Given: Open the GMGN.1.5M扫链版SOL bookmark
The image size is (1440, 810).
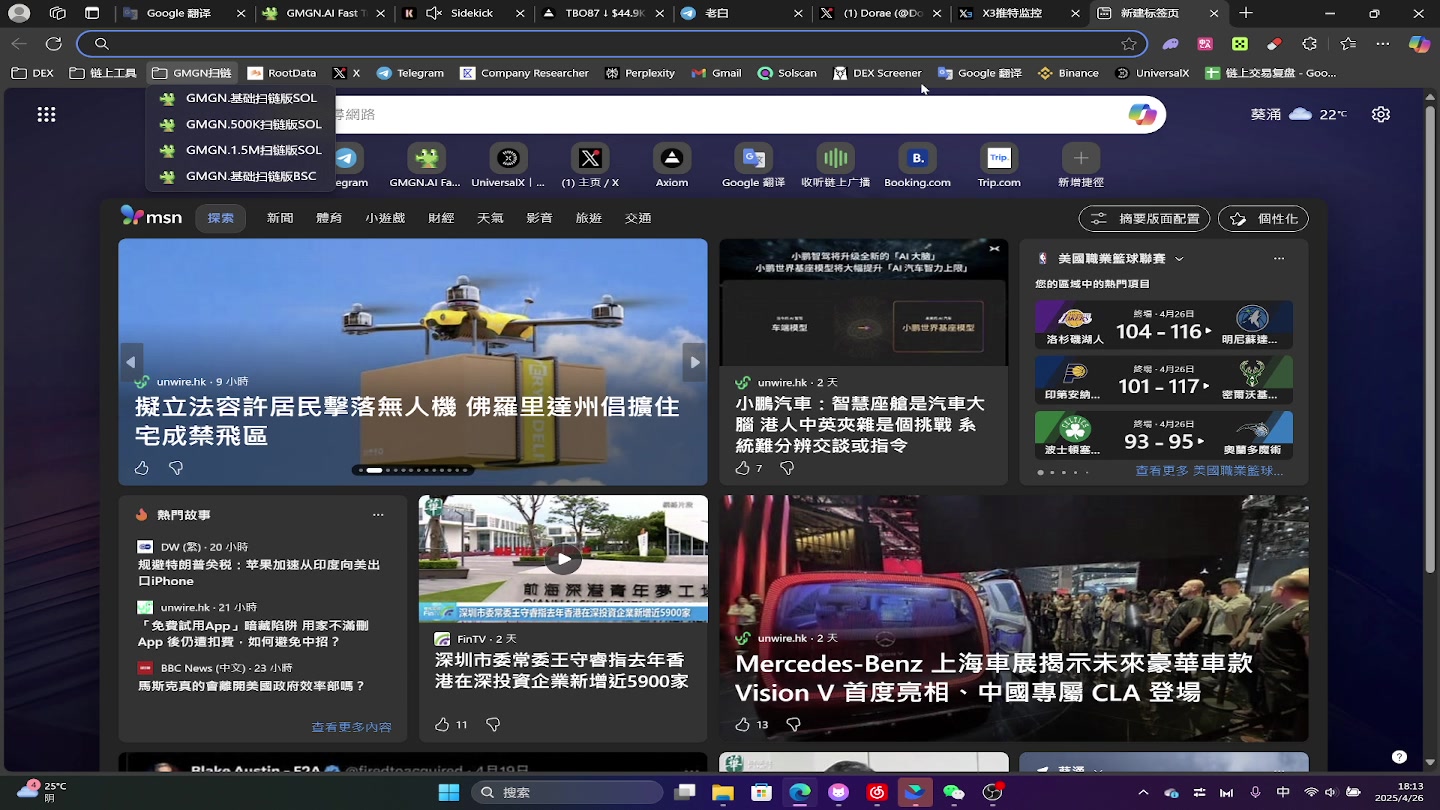Looking at the screenshot, I should click(x=240, y=150).
